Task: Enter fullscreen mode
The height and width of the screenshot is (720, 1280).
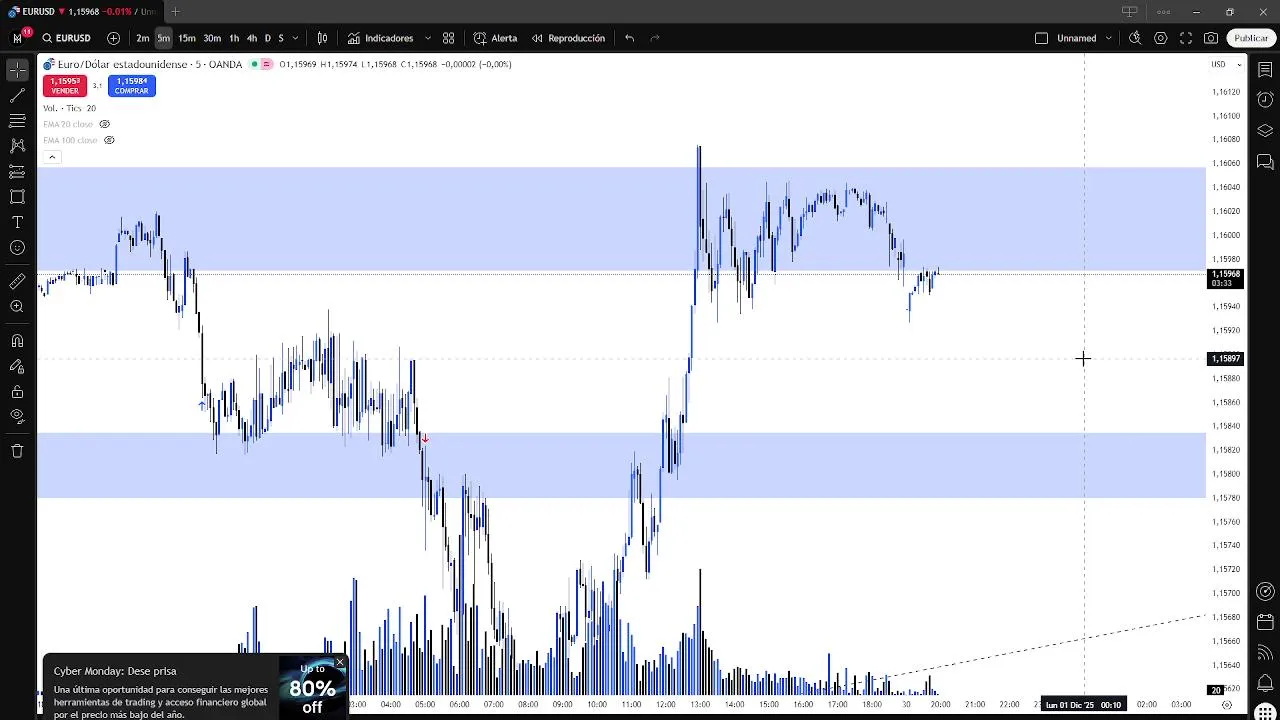Action: click(x=1186, y=38)
